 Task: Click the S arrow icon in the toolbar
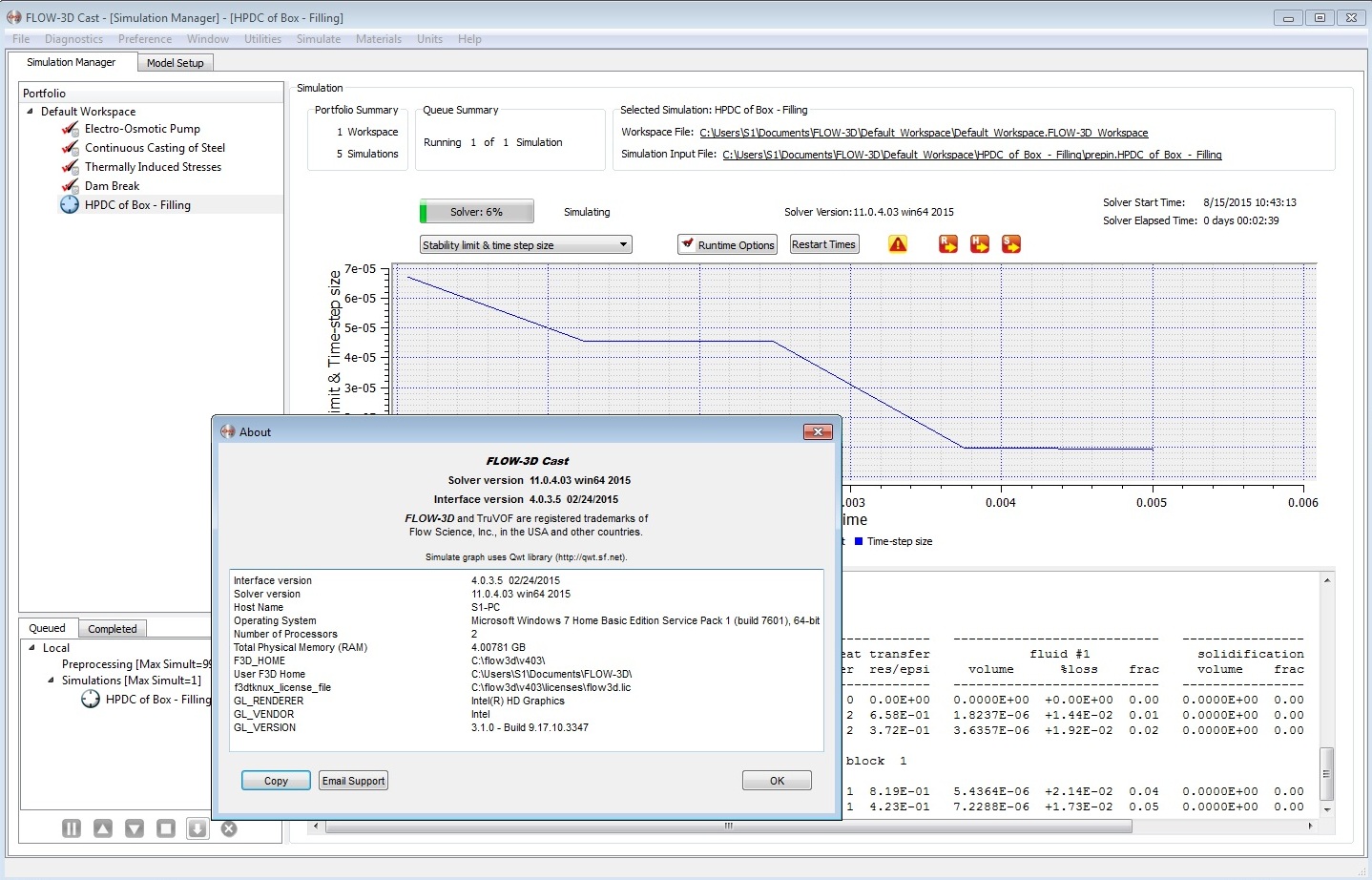(x=1011, y=244)
